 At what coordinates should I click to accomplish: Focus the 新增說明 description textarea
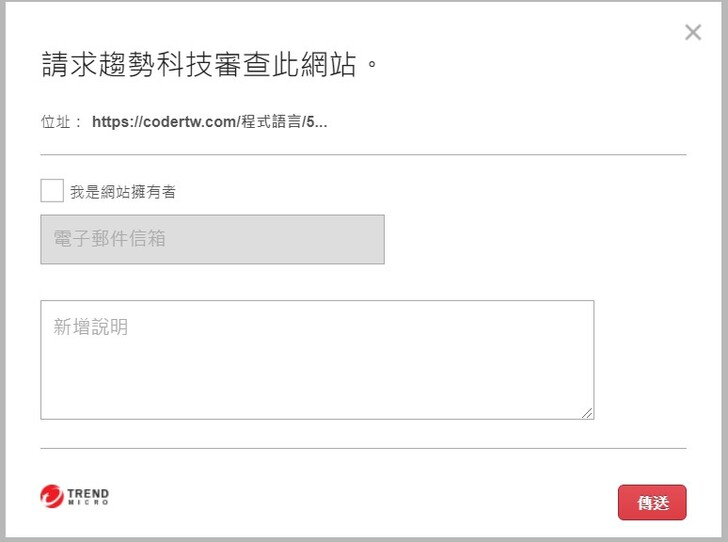point(317,360)
